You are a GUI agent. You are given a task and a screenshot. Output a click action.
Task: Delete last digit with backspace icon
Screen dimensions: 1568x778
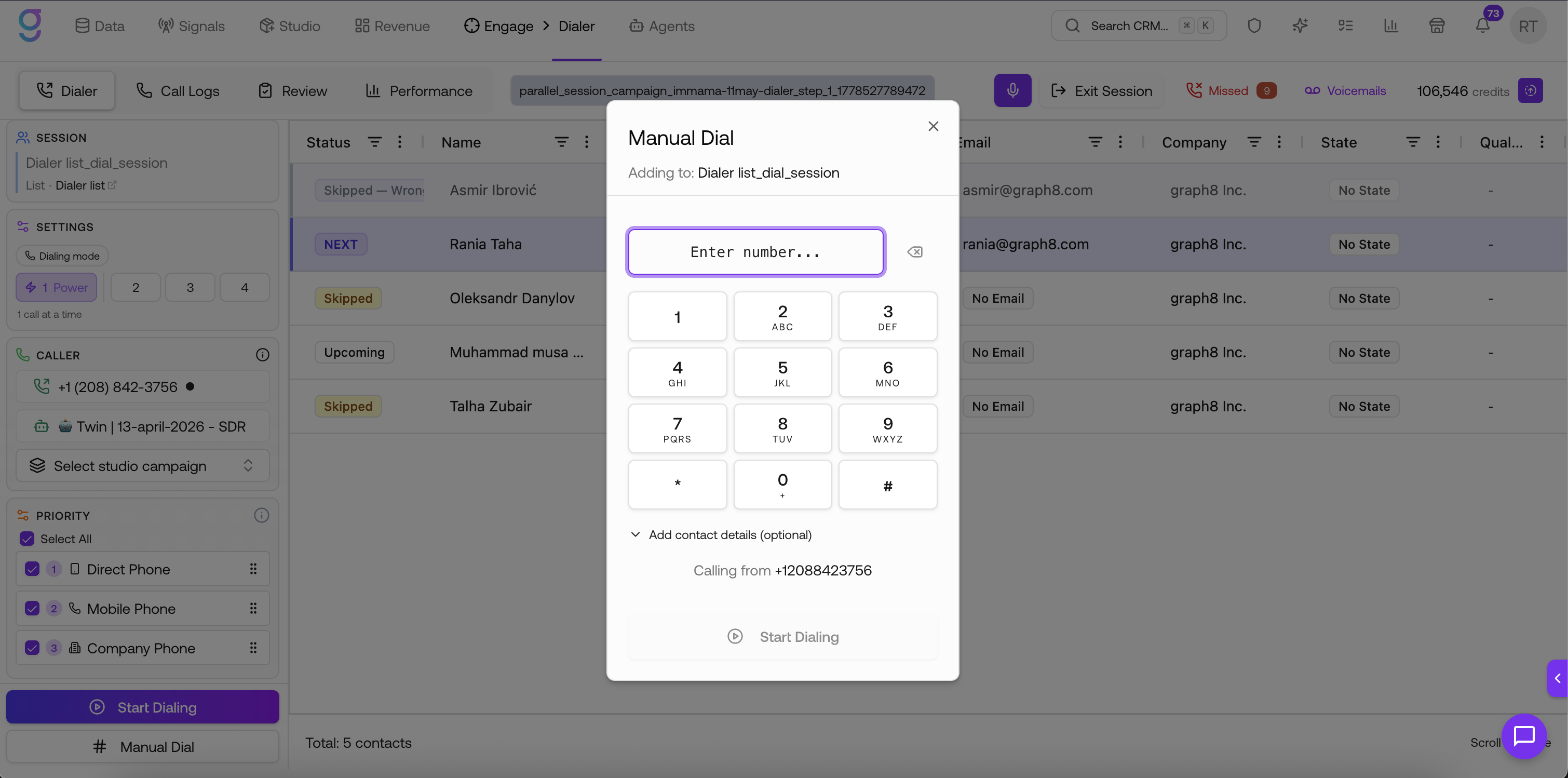click(915, 252)
